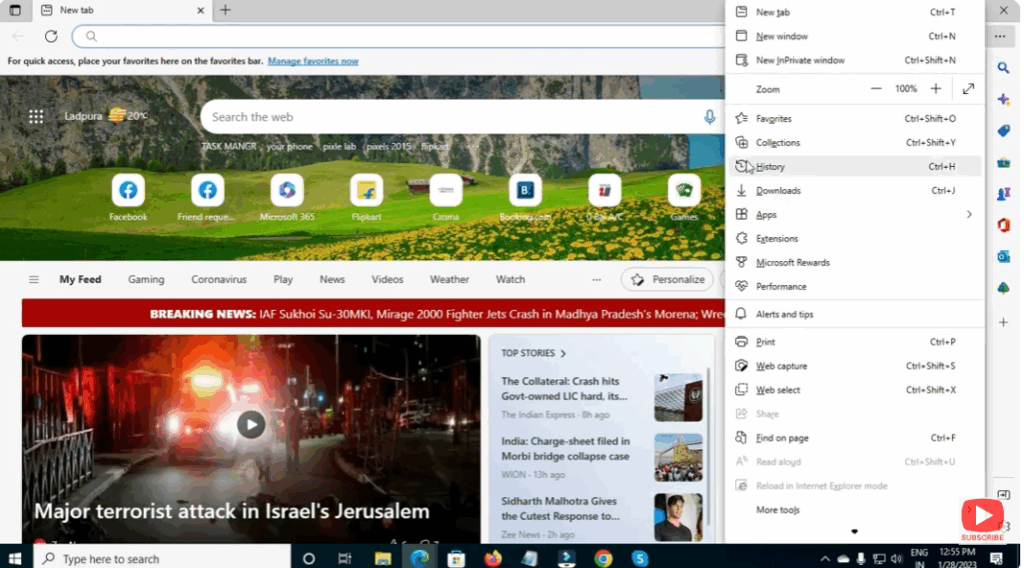Viewport: 1024px width, 568px height.
Task: Click the browser refresh button
Action: [x=51, y=37]
